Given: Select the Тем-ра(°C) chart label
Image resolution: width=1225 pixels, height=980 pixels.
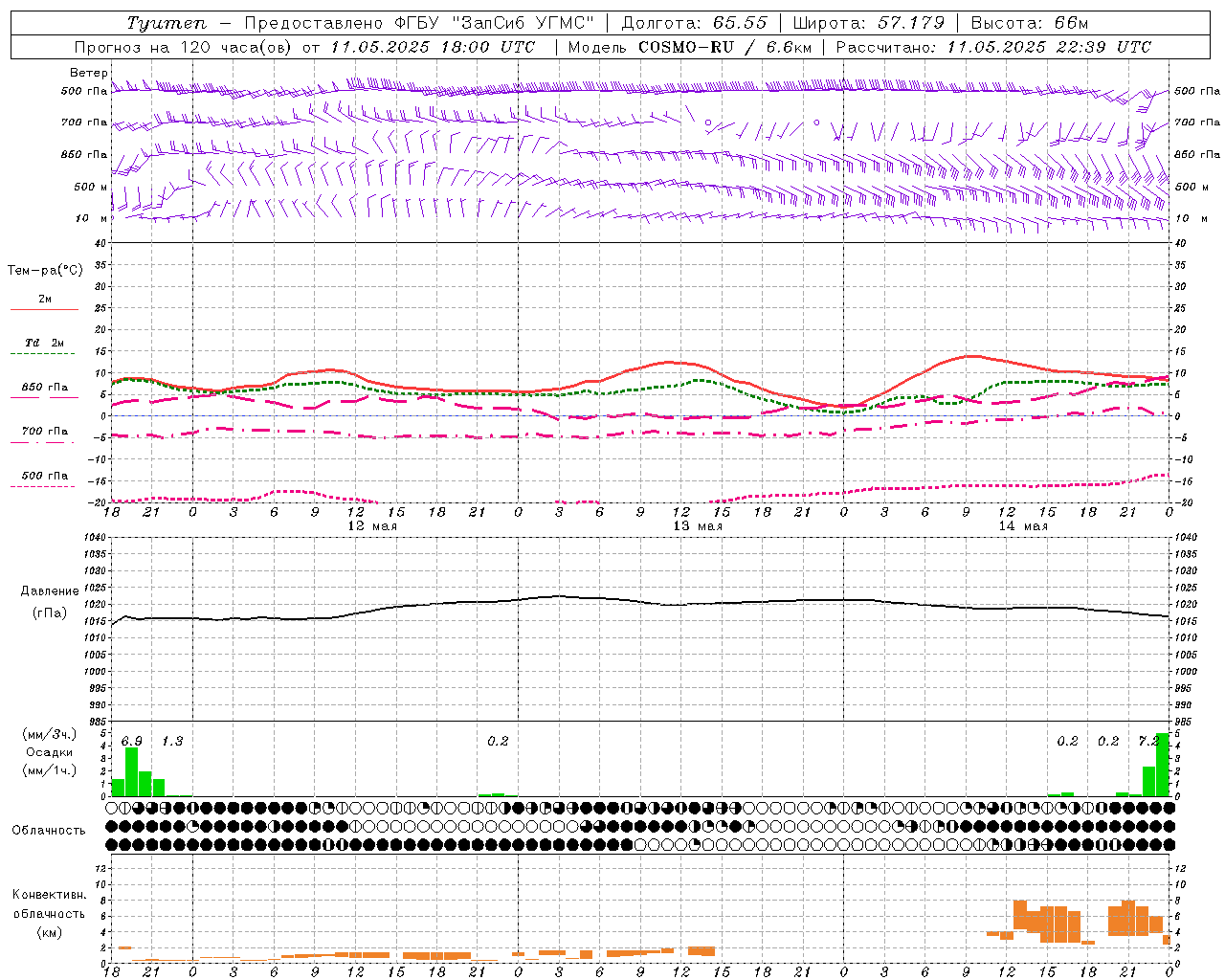Looking at the screenshot, I should [45, 270].
